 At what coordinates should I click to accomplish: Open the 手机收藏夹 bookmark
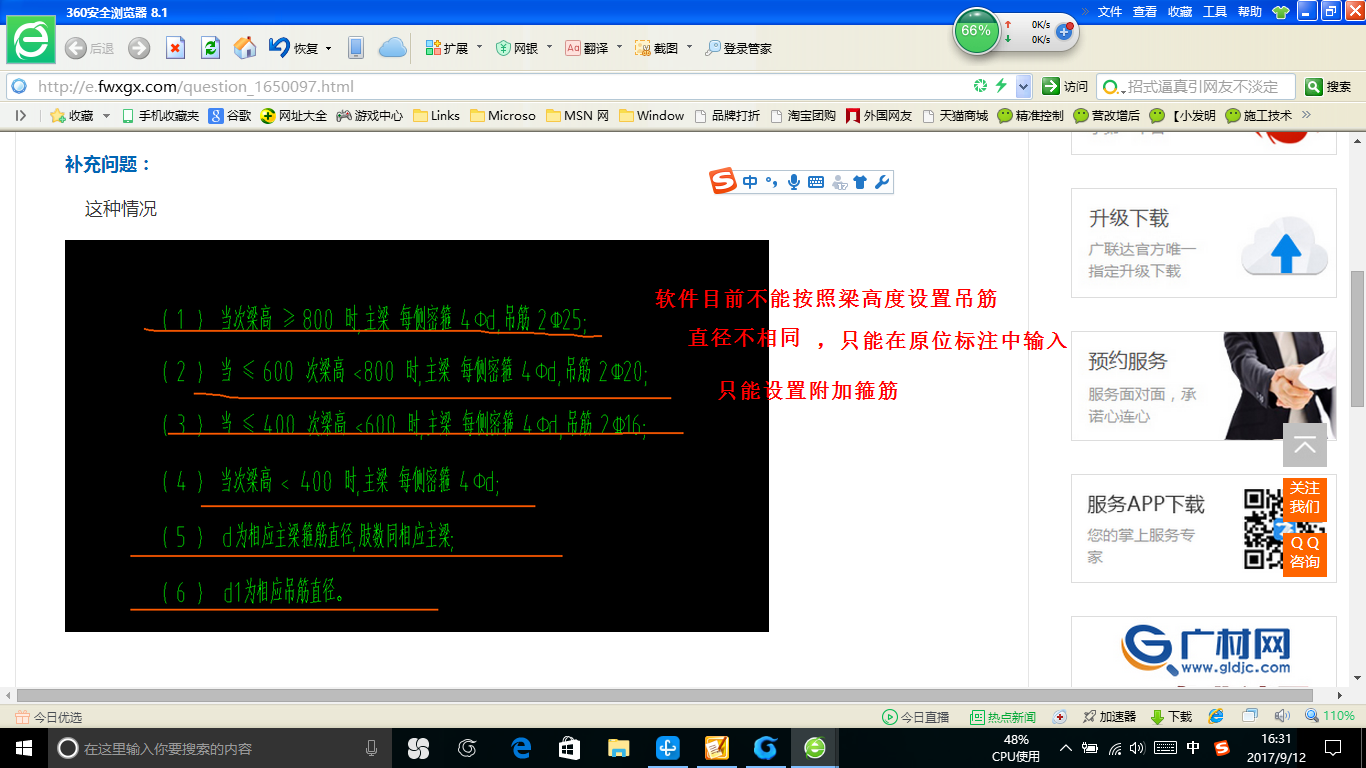click(160, 116)
